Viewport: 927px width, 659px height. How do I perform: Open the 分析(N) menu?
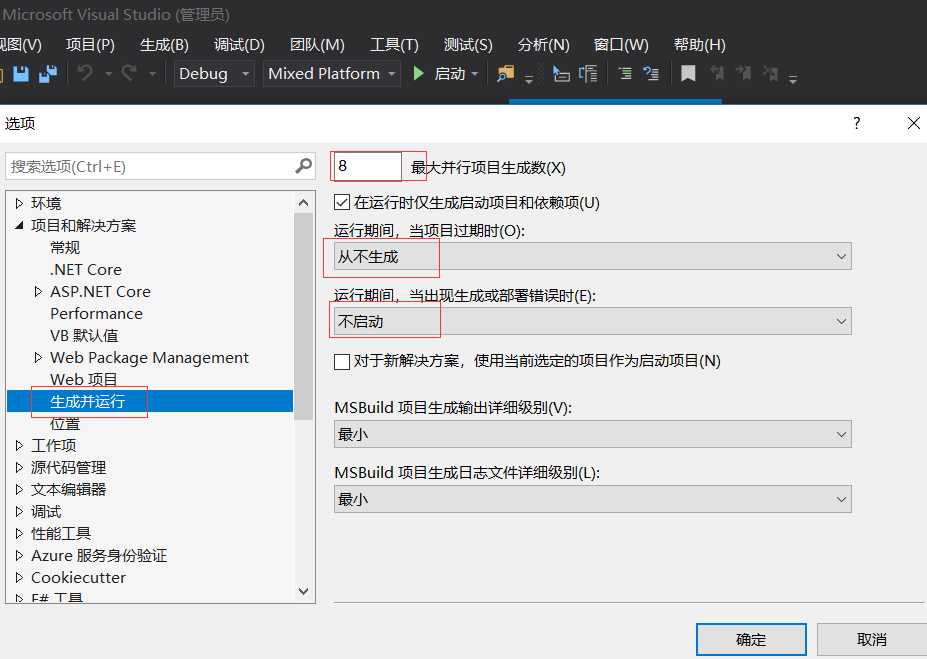pyautogui.click(x=543, y=44)
